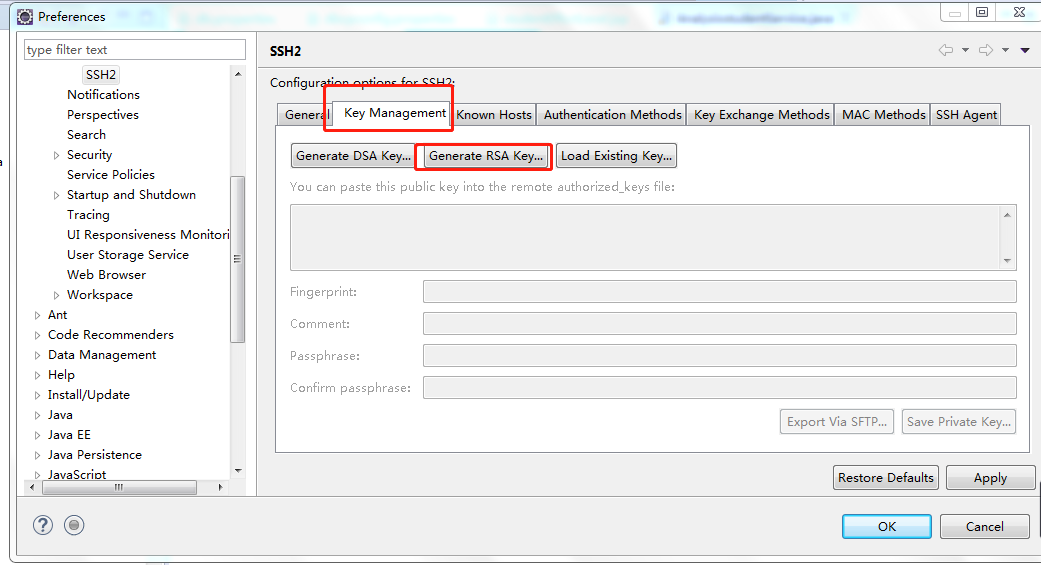Expand the Help tree node

click(37, 375)
